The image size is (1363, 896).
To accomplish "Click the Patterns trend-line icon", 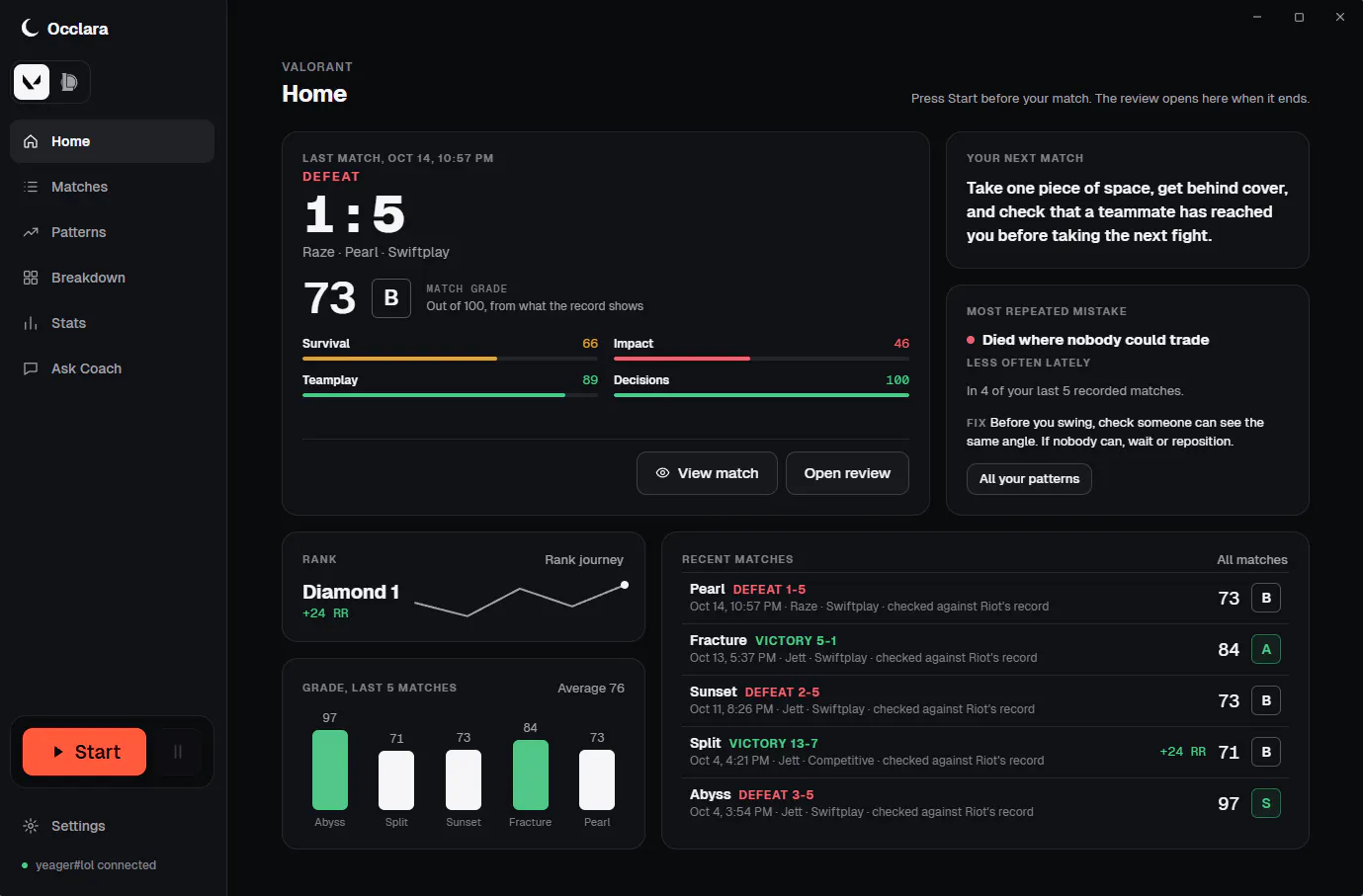I will pos(31,232).
